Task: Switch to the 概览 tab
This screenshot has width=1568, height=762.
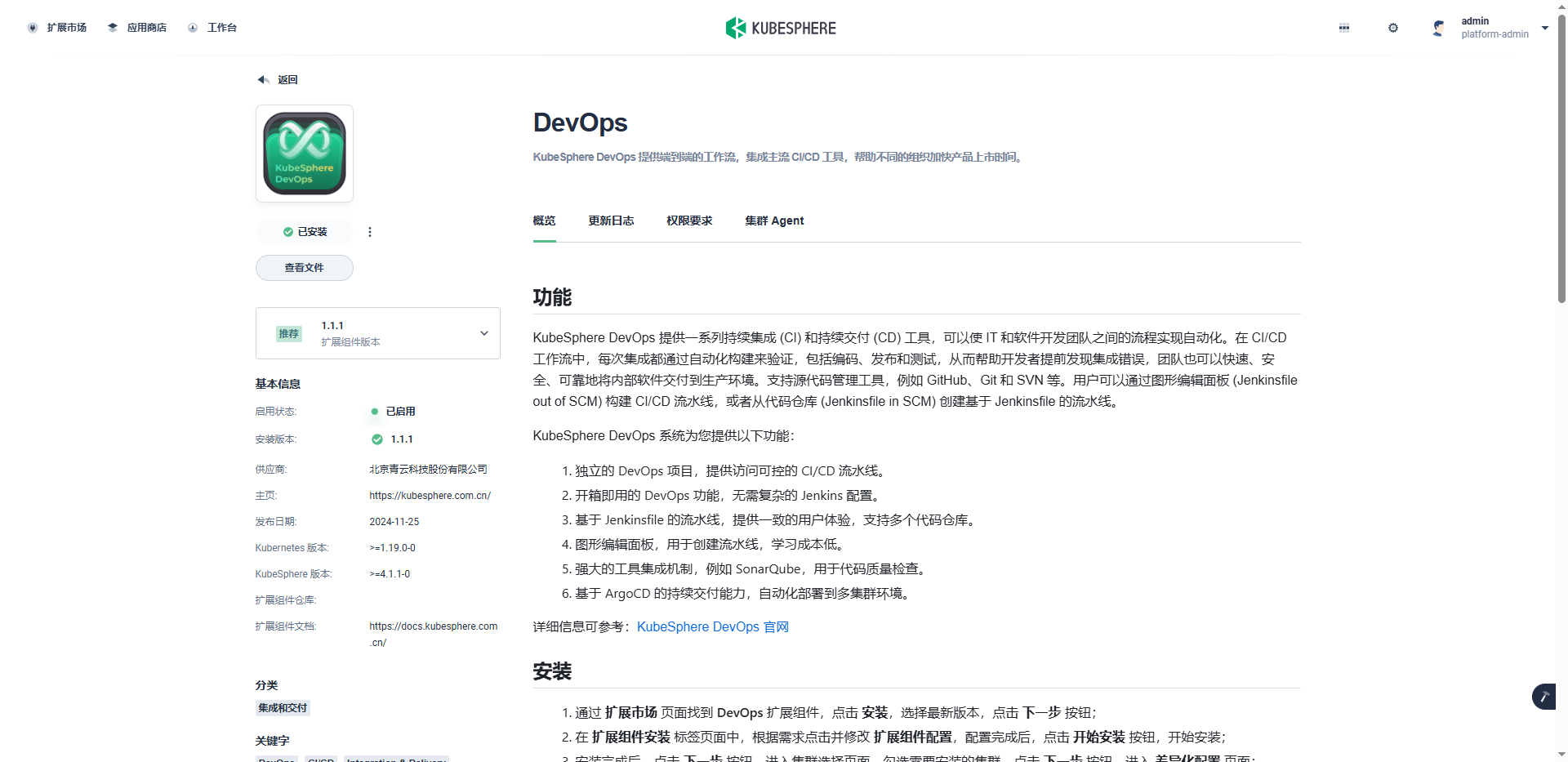Action: (x=545, y=221)
